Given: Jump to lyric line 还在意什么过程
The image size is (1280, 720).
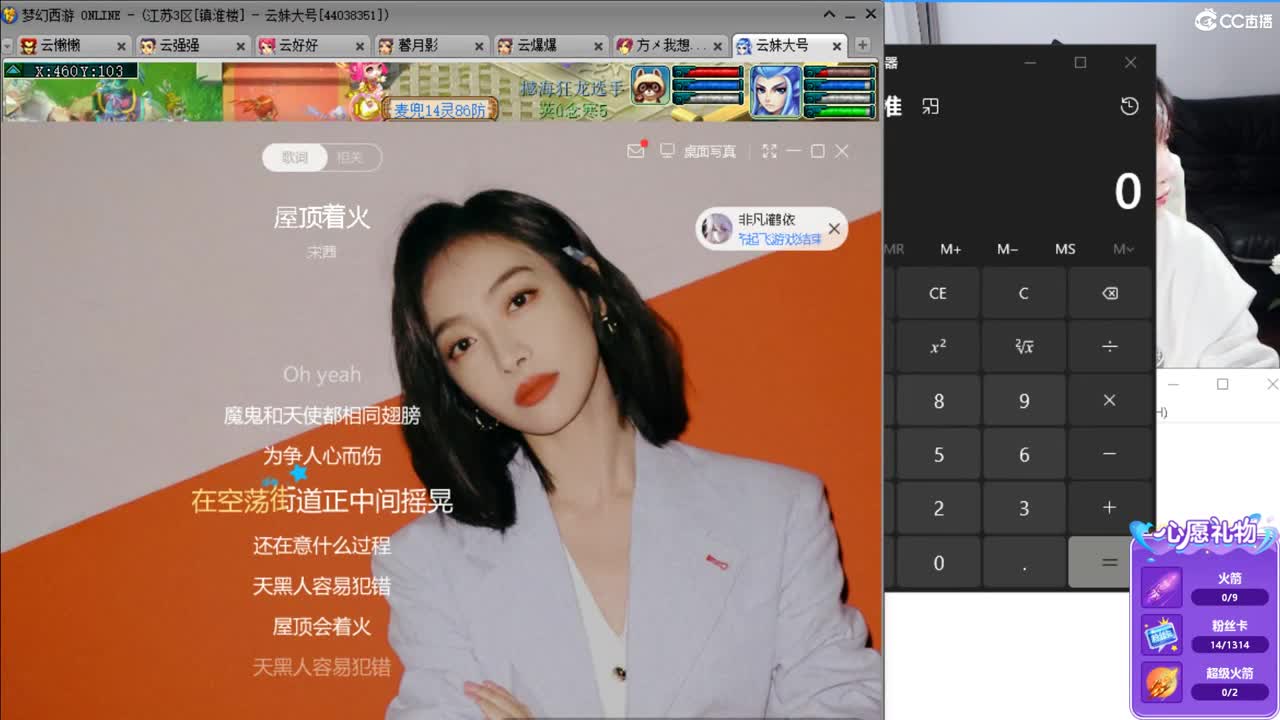Looking at the screenshot, I should (322, 546).
